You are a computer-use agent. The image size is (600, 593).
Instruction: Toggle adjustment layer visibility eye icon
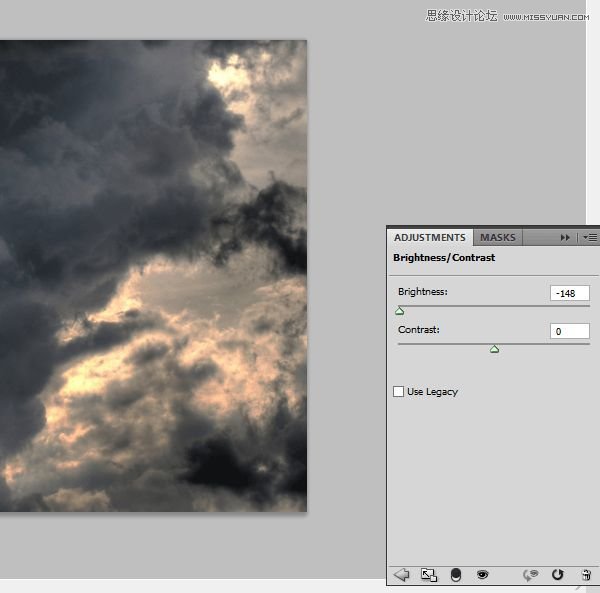point(483,574)
